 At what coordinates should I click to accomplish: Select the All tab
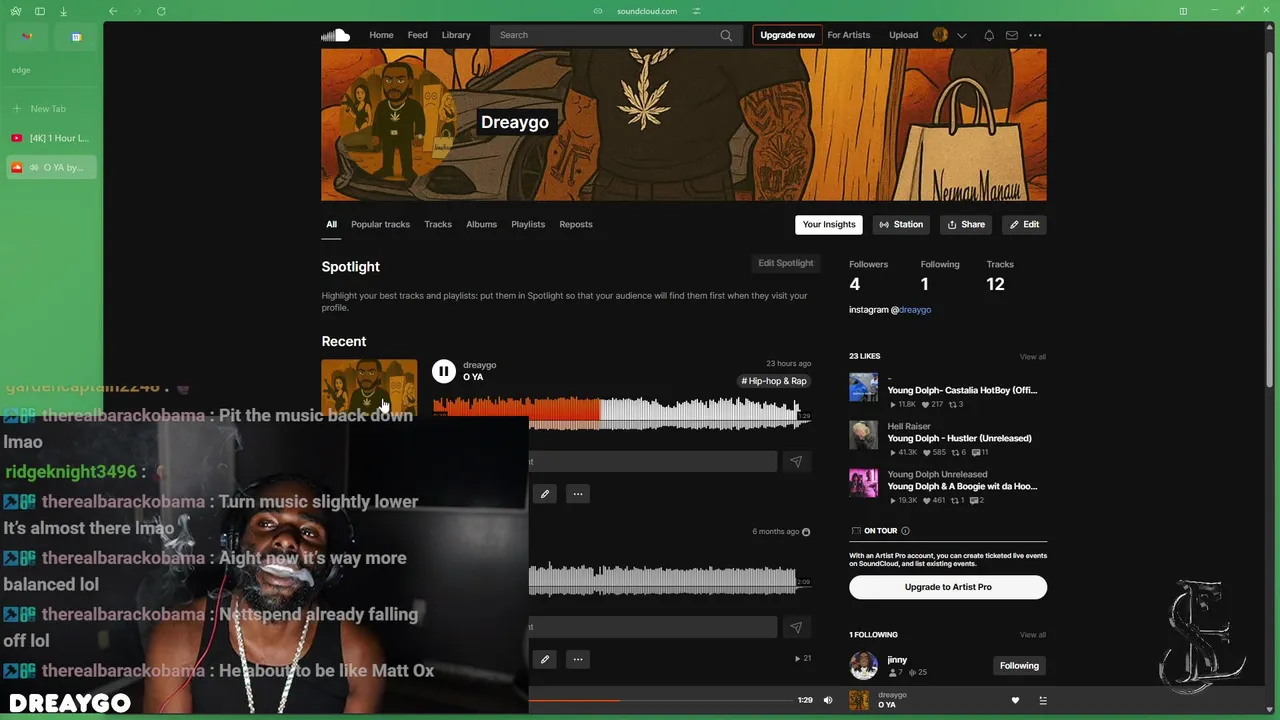pos(331,224)
